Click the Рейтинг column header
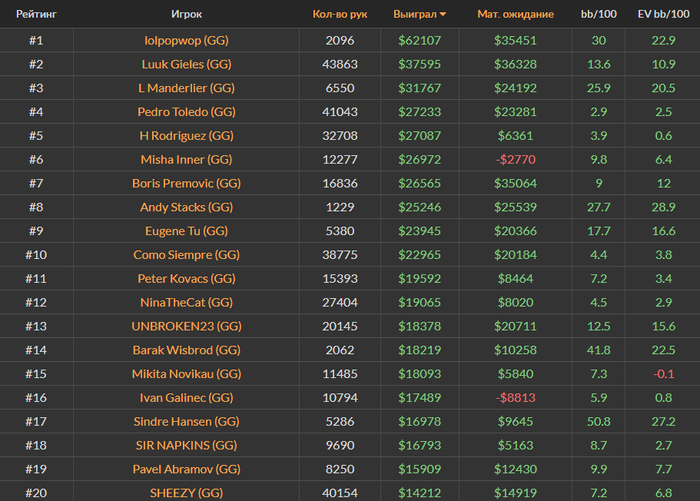This screenshot has height=501, width=700. (x=36, y=14)
